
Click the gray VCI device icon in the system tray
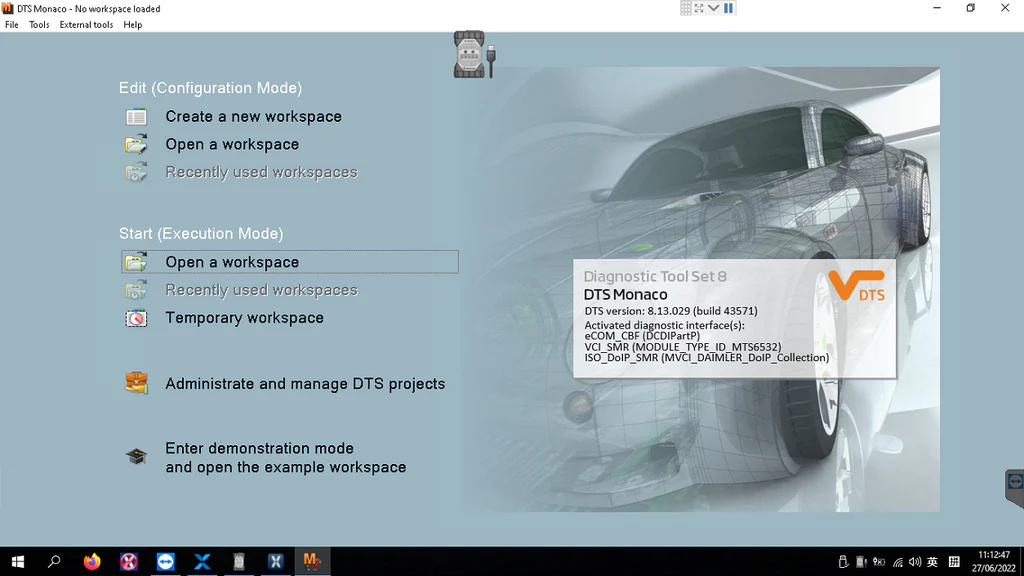(x=861, y=562)
